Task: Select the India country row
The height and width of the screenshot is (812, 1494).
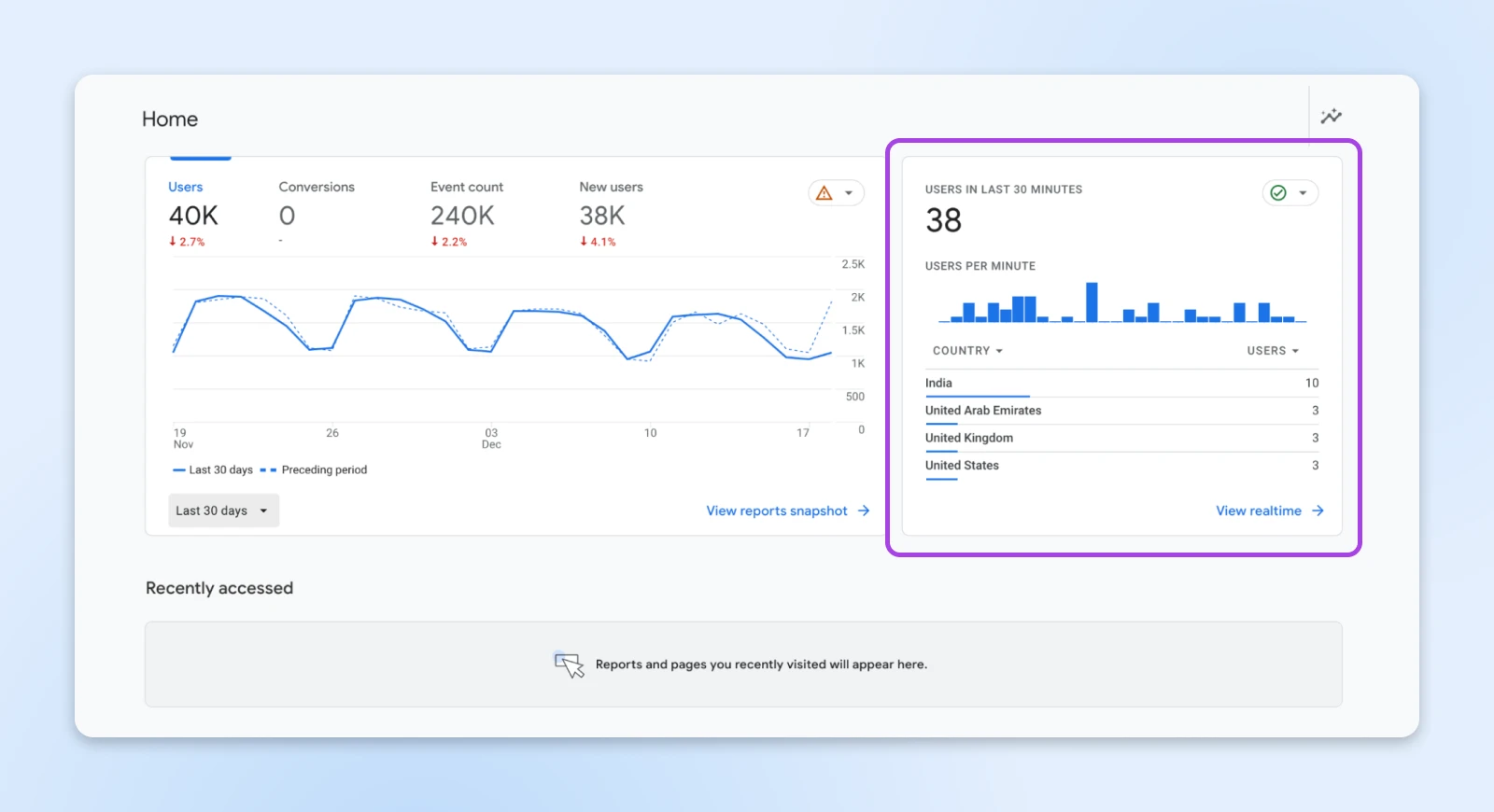Action: [x=1121, y=383]
